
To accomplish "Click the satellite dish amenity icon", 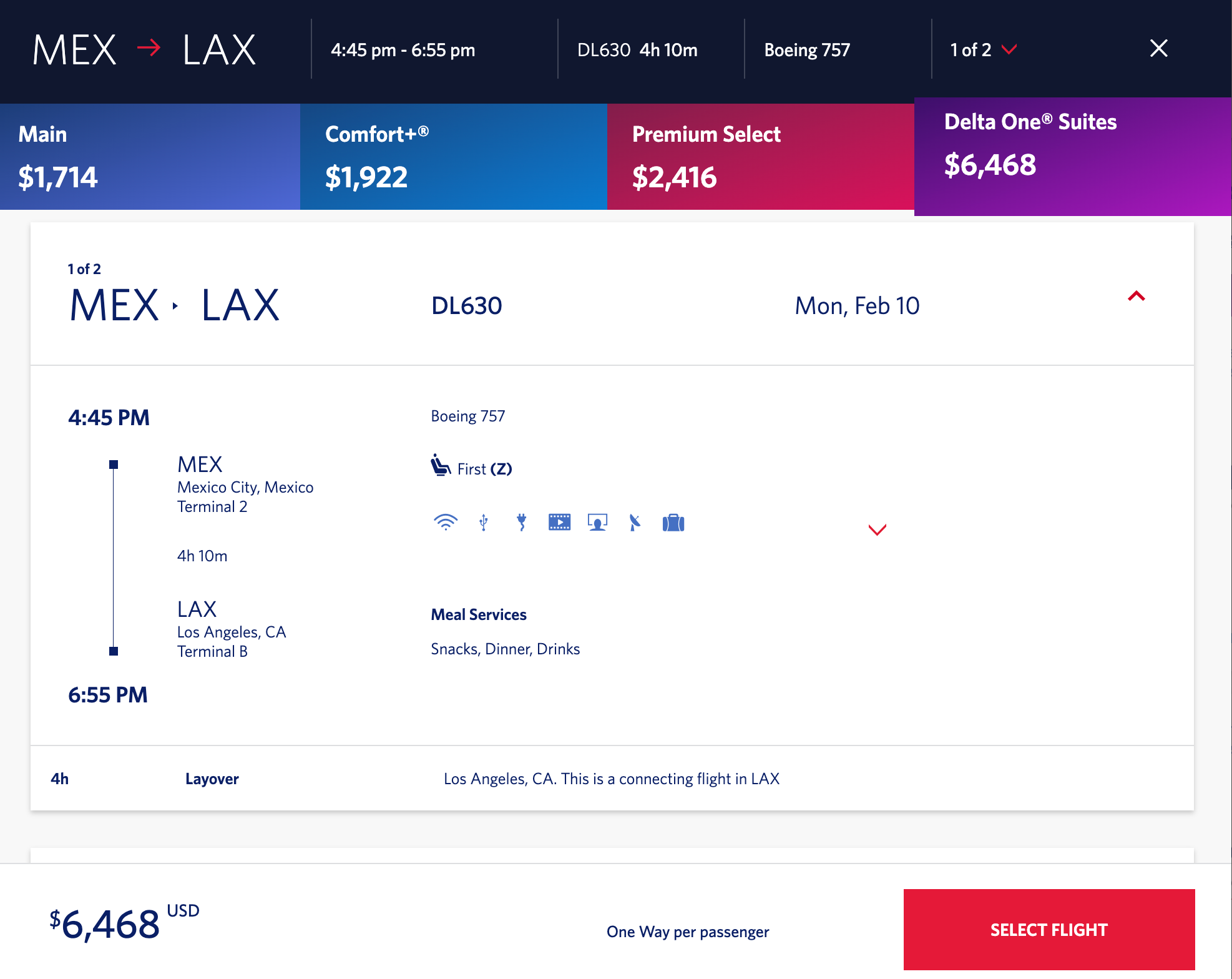I will [635, 522].
